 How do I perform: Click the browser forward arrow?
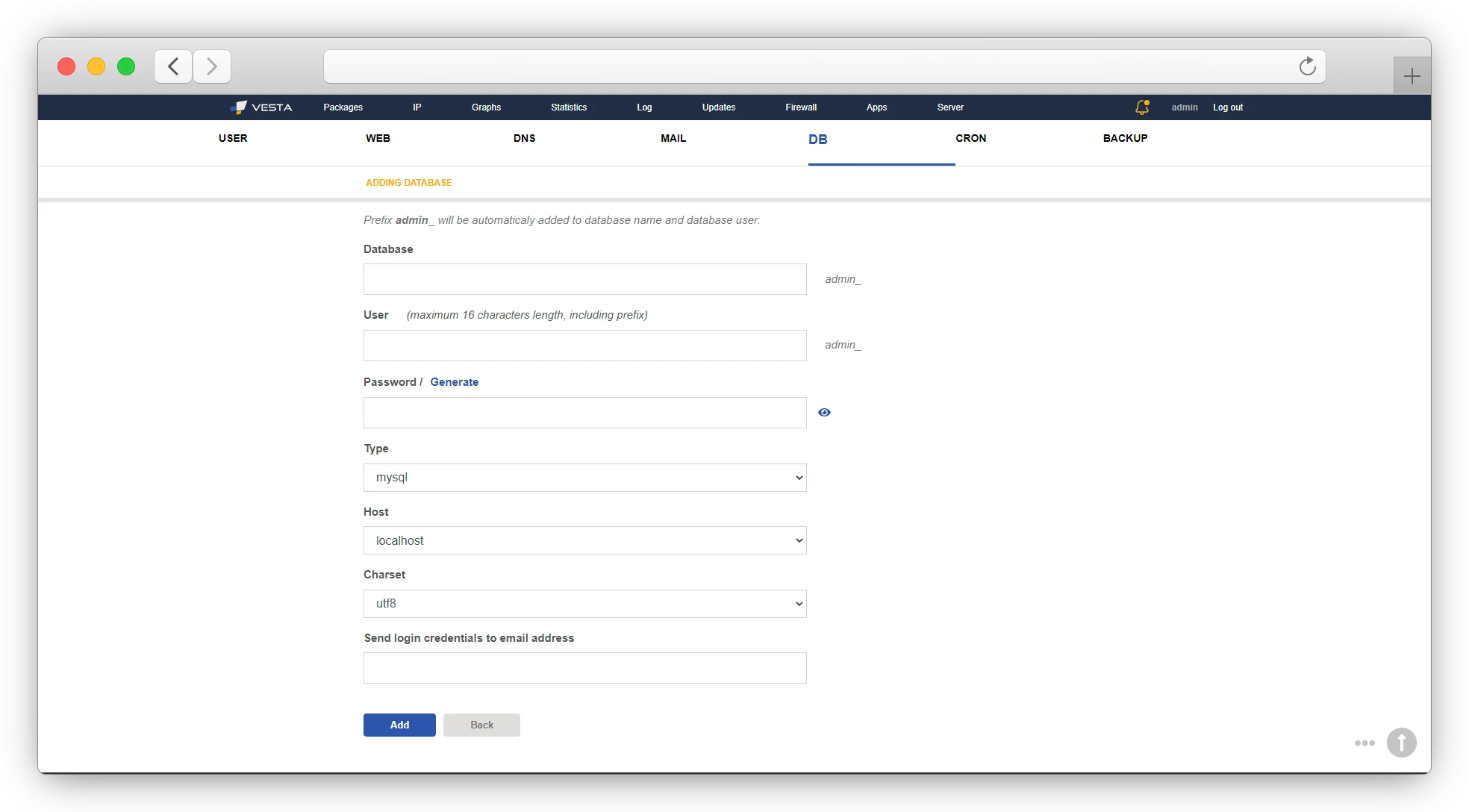212,66
